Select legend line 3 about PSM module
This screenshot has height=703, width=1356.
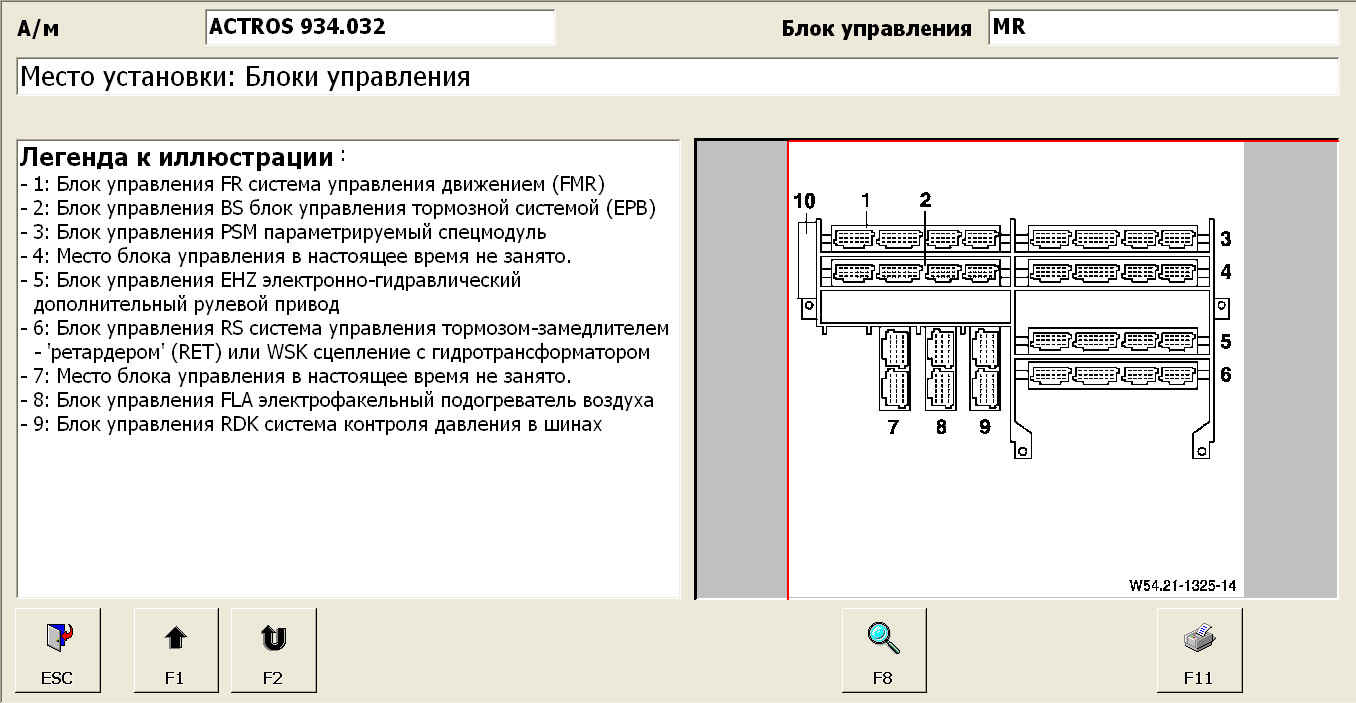(283, 232)
